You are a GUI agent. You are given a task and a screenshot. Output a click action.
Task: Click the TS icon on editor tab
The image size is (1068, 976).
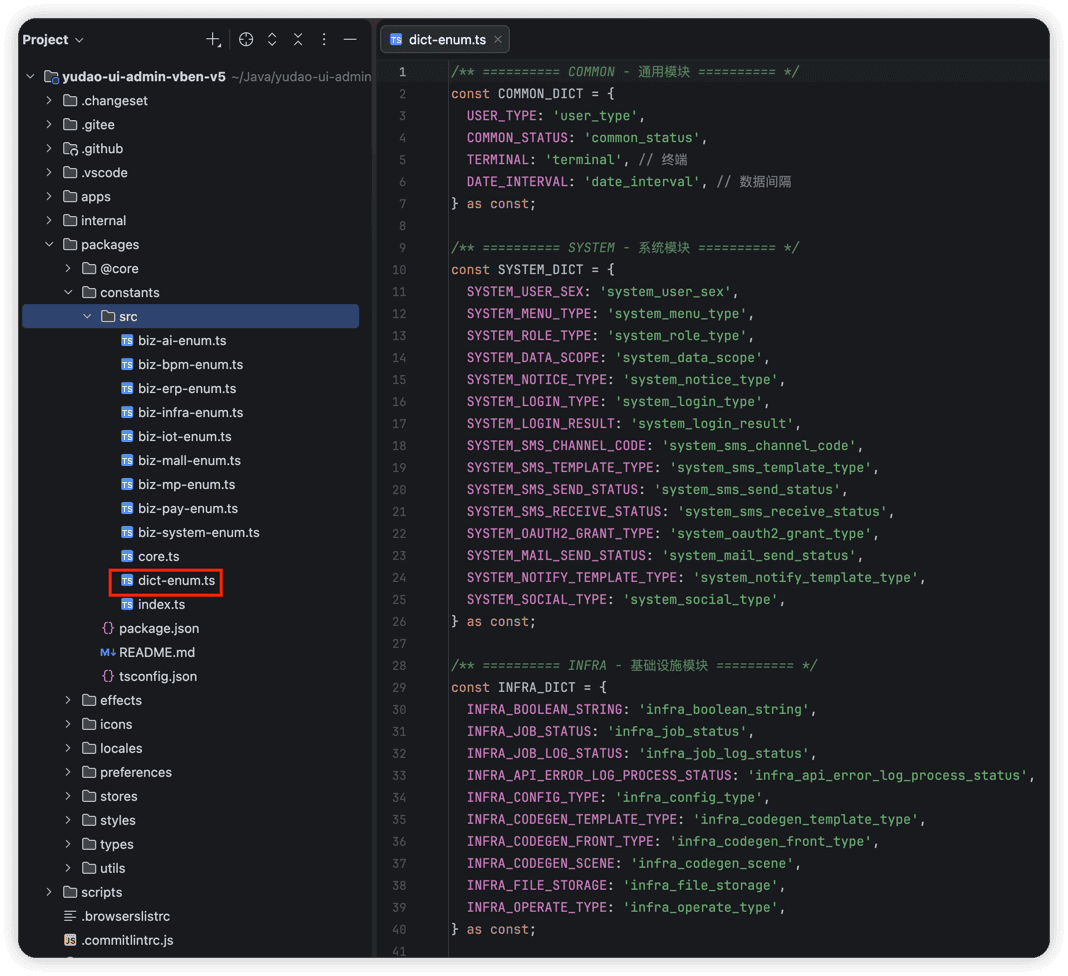[x=396, y=40]
